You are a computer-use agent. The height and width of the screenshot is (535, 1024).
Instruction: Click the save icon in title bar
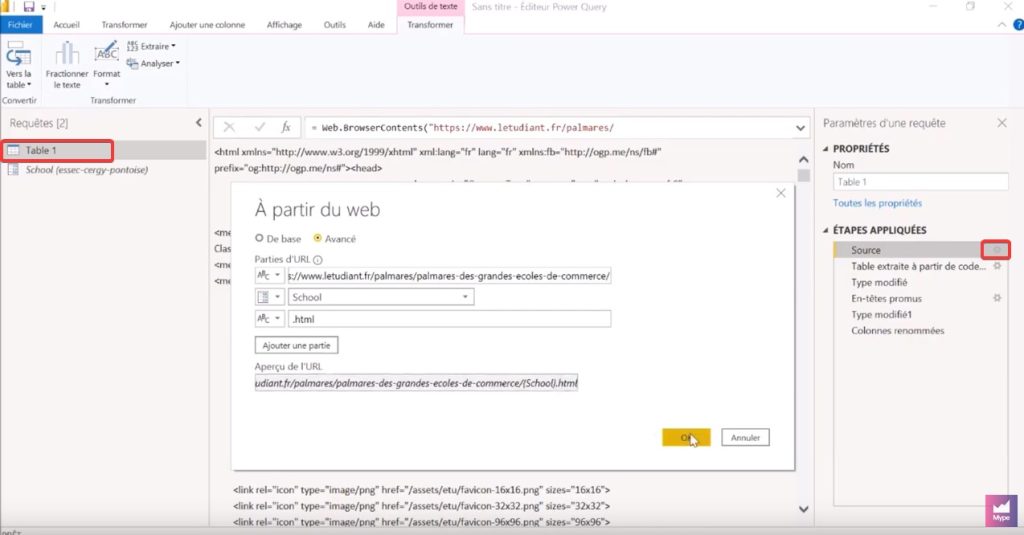click(29, 7)
